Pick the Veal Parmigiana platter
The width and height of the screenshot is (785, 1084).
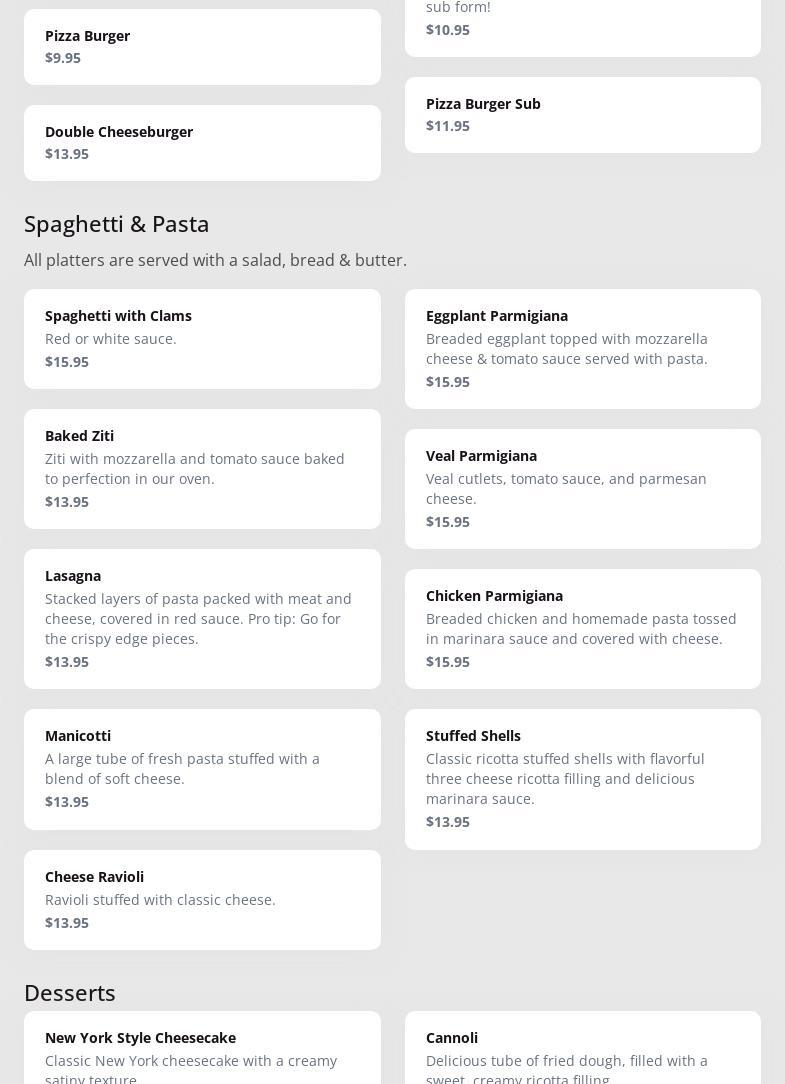582,489
